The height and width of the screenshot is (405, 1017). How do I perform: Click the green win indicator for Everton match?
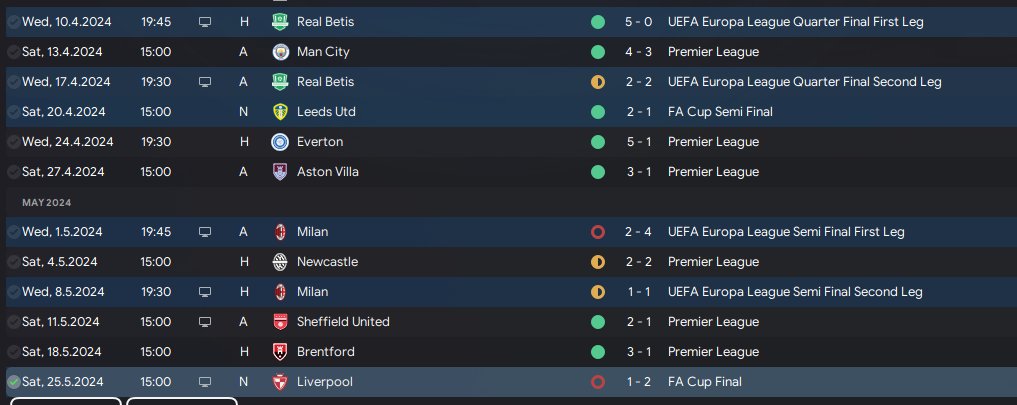pos(598,142)
